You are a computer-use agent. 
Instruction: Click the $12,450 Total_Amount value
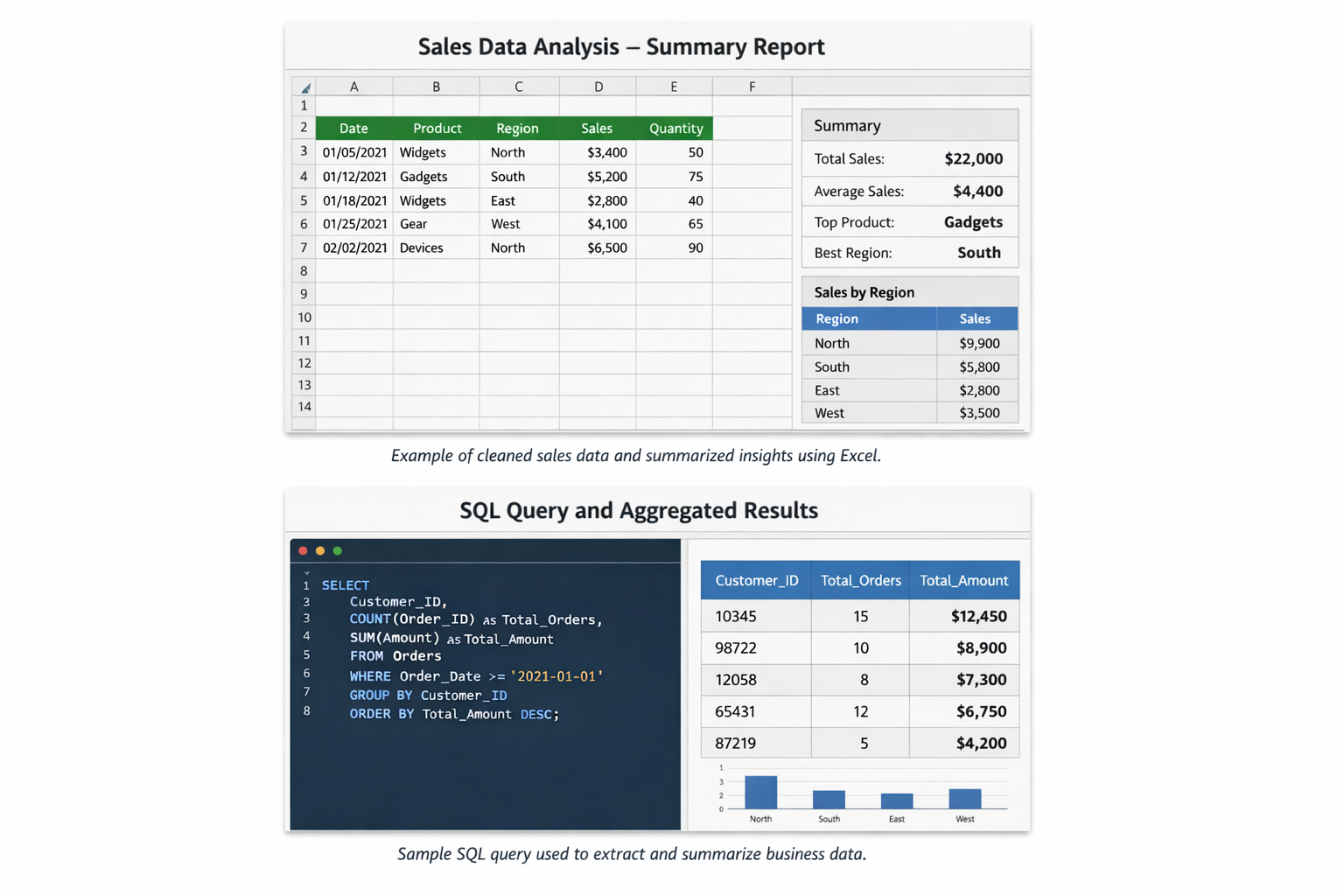point(978,616)
